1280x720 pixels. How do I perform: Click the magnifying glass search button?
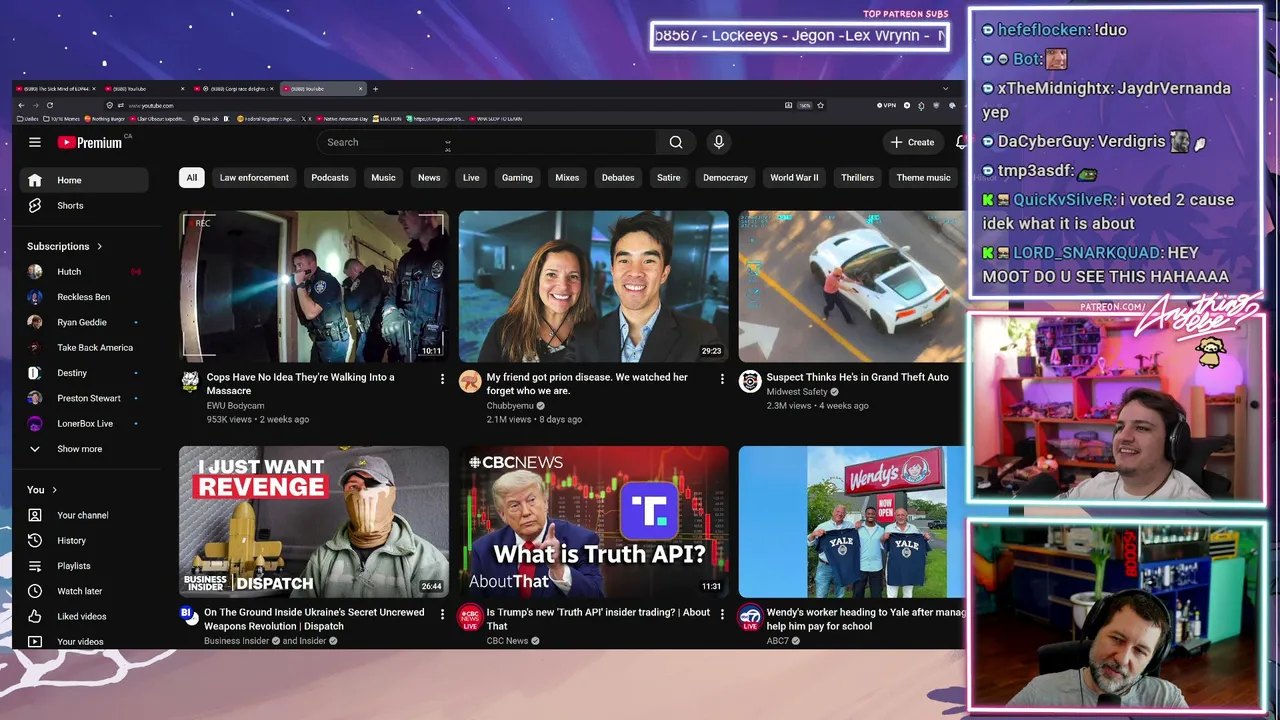pos(676,142)
